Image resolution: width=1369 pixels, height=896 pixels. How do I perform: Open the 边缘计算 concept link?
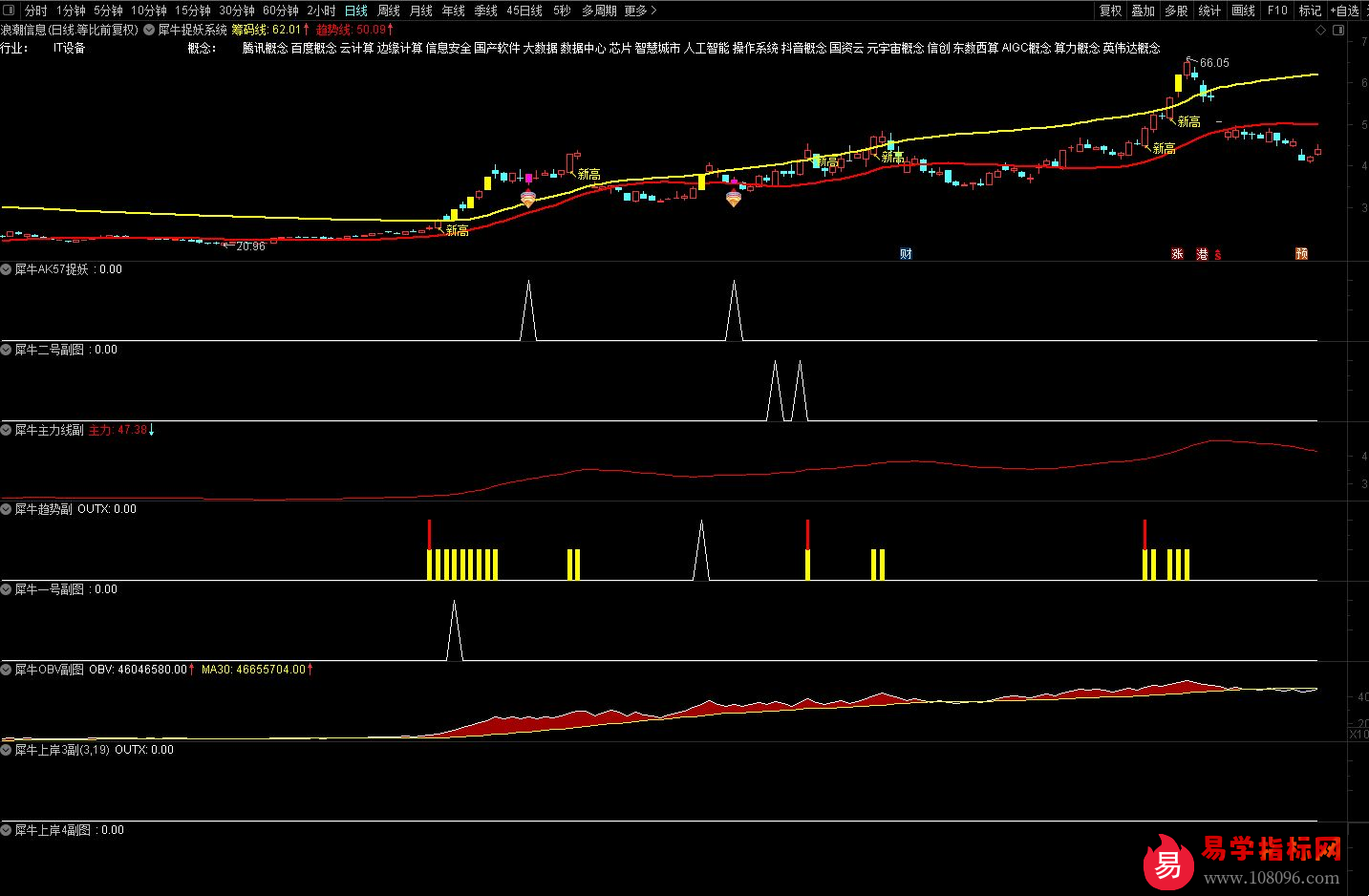(400, 48)
